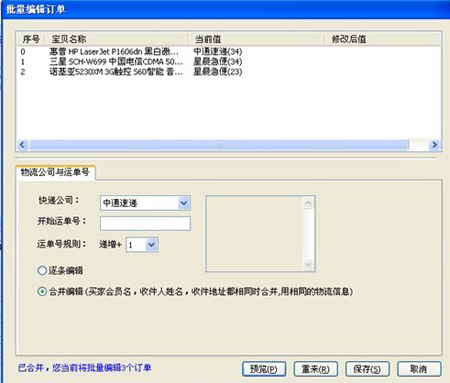Click the preview box scroll down arrow

coord(308,265)
